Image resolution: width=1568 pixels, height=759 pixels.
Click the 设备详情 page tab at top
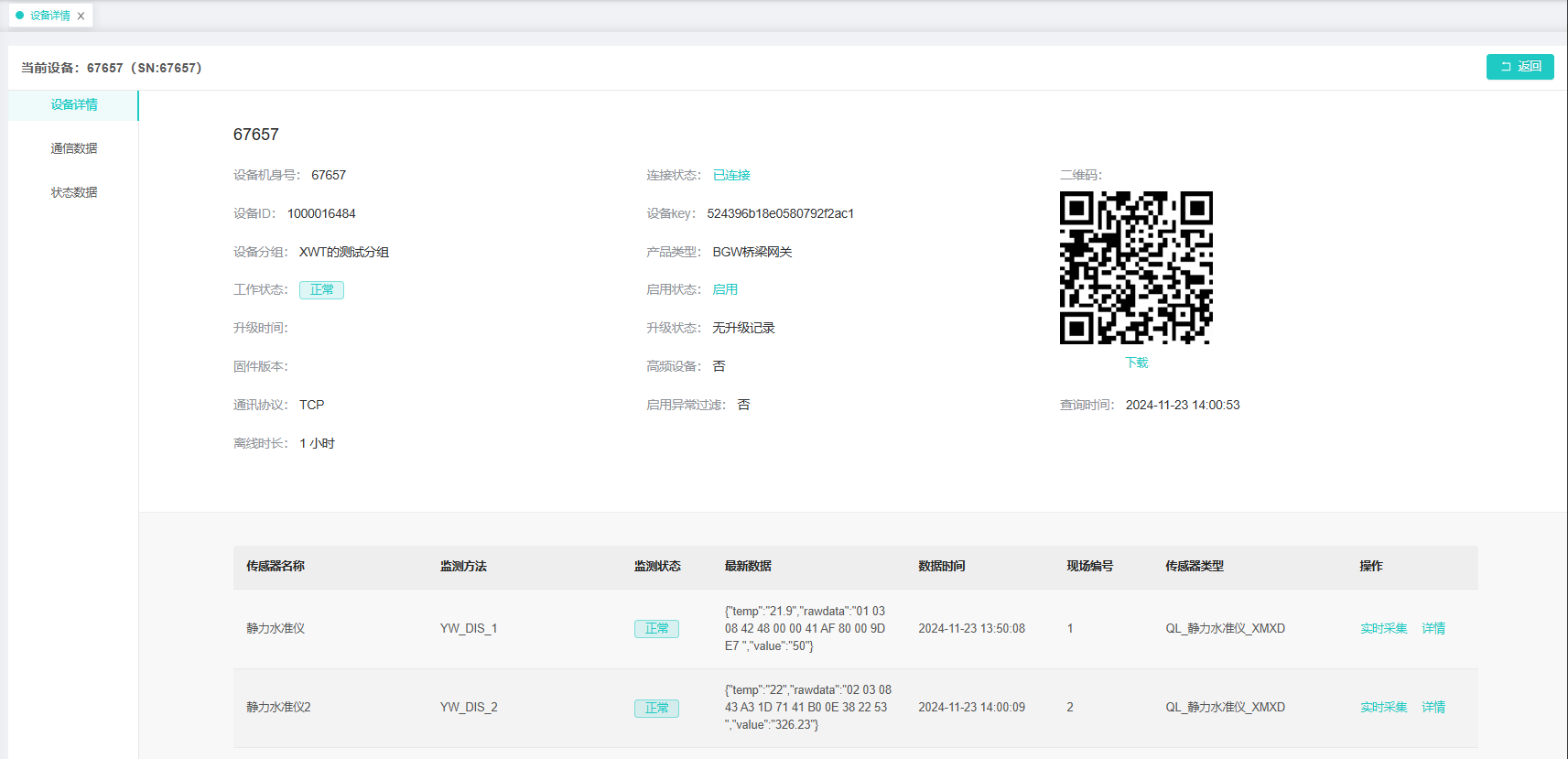pos(49,16)
